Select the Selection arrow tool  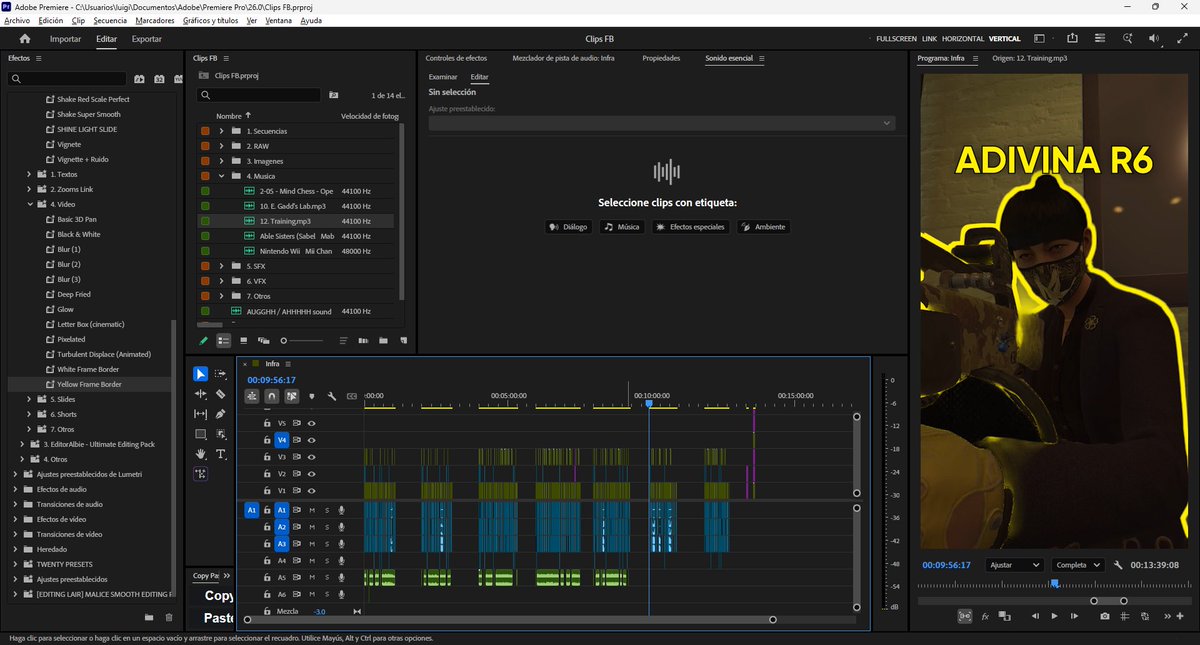click(201, 374)
